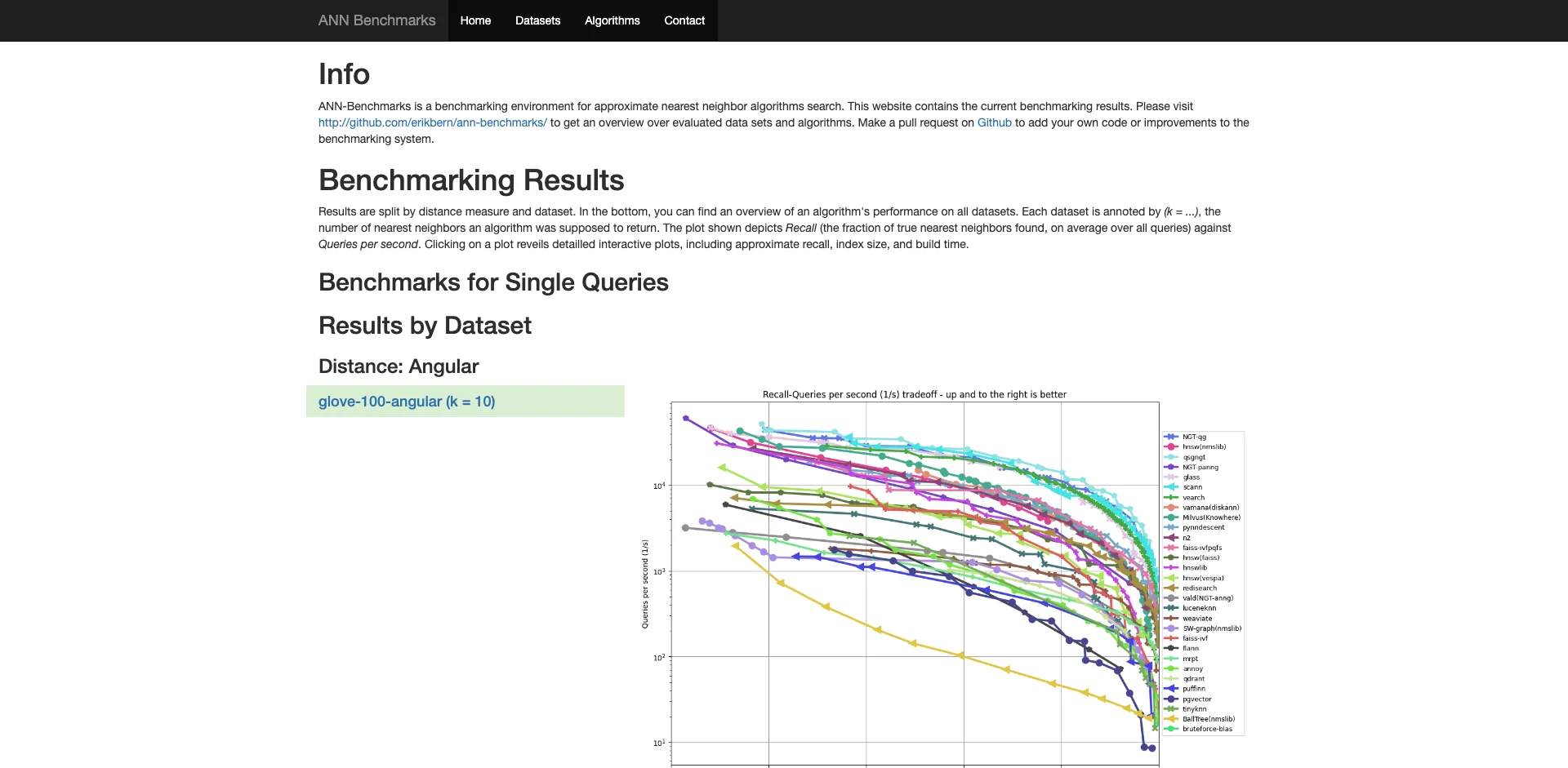Click the 'redisearch' legend entry

(1200, 588)
